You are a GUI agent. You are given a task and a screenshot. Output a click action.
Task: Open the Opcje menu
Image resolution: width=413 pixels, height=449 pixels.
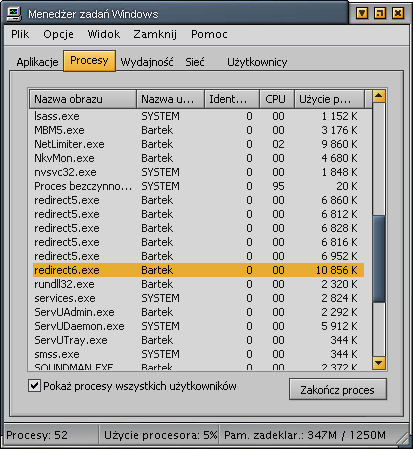(x=58, y=34)
